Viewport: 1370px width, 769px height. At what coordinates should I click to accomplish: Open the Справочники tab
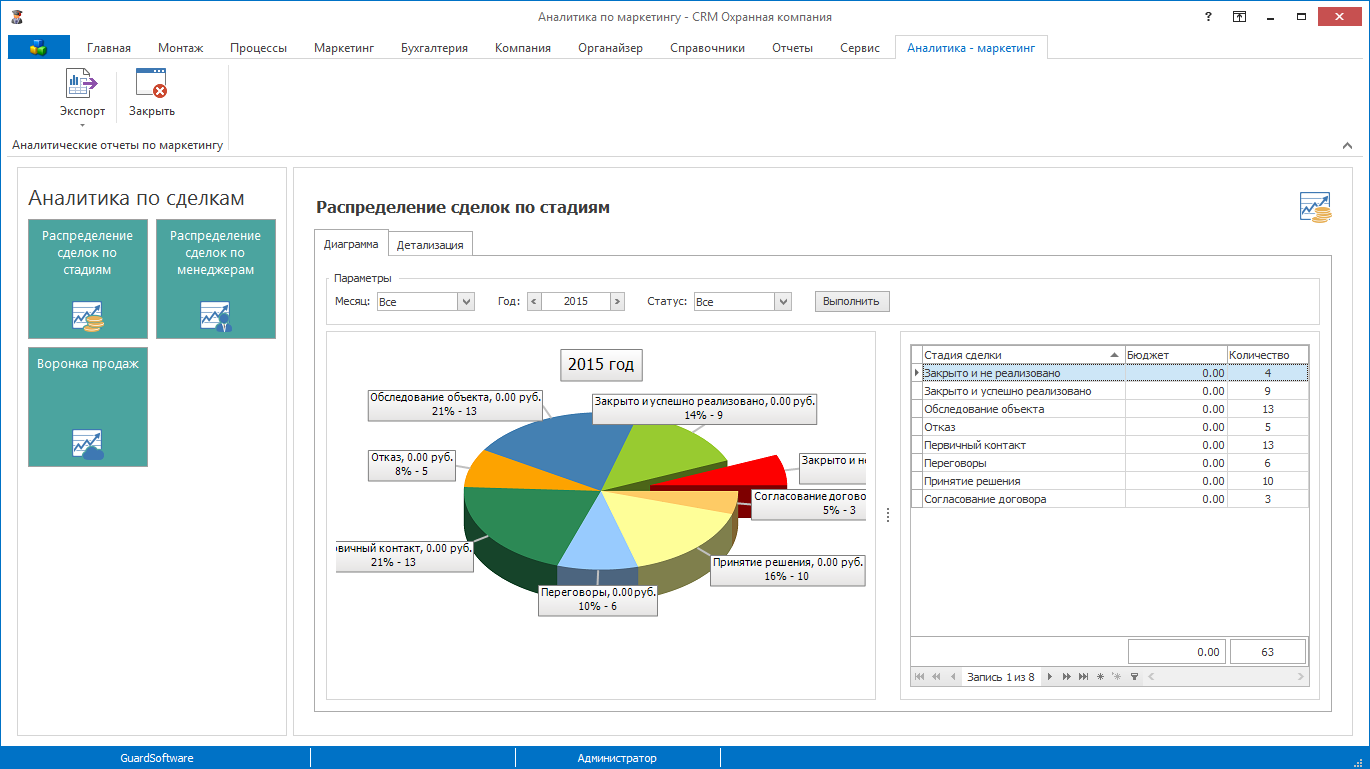point(707,48)
